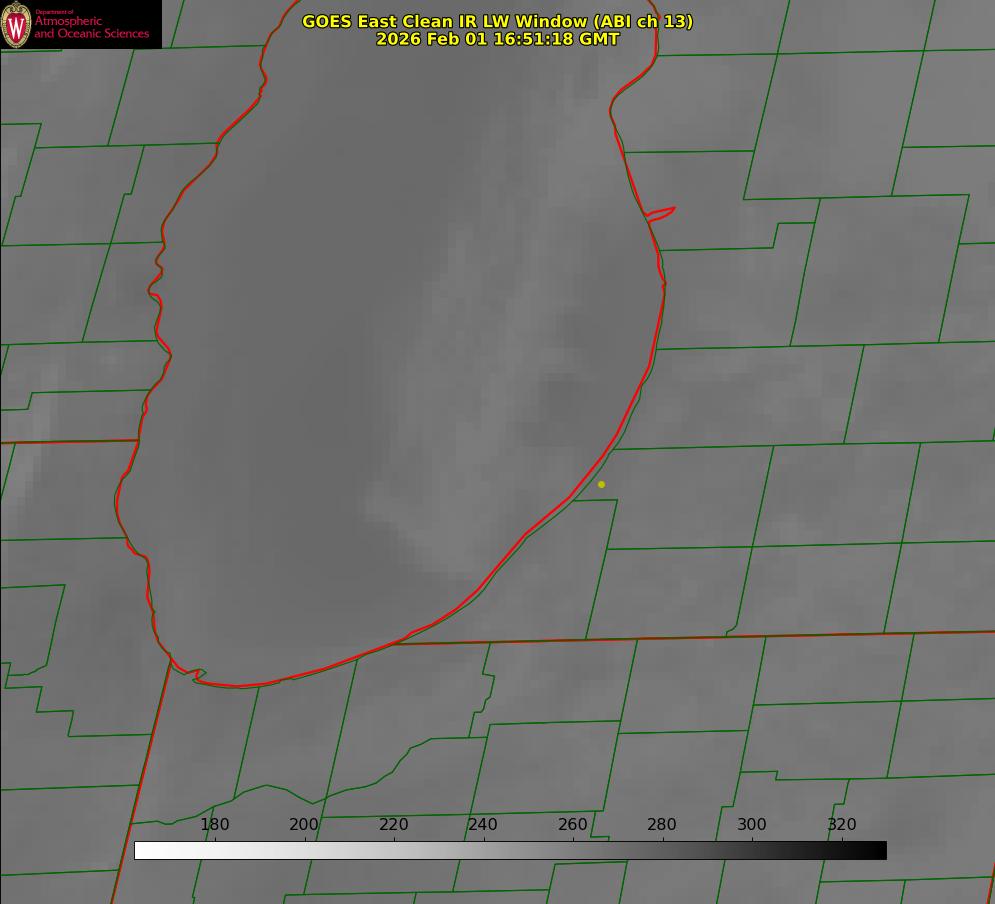Click the colorbar label '220'
995x904 pixels.
393,824
